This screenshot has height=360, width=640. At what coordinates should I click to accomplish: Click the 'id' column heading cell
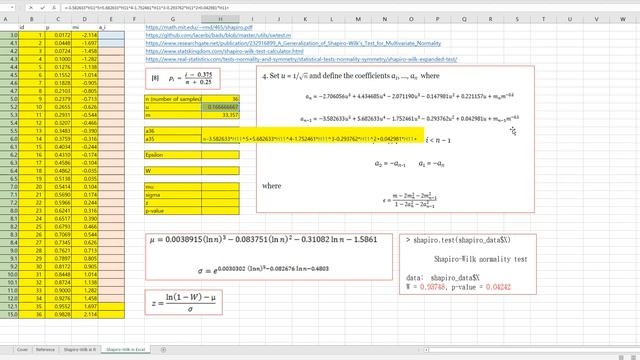[x=31, y=27]
